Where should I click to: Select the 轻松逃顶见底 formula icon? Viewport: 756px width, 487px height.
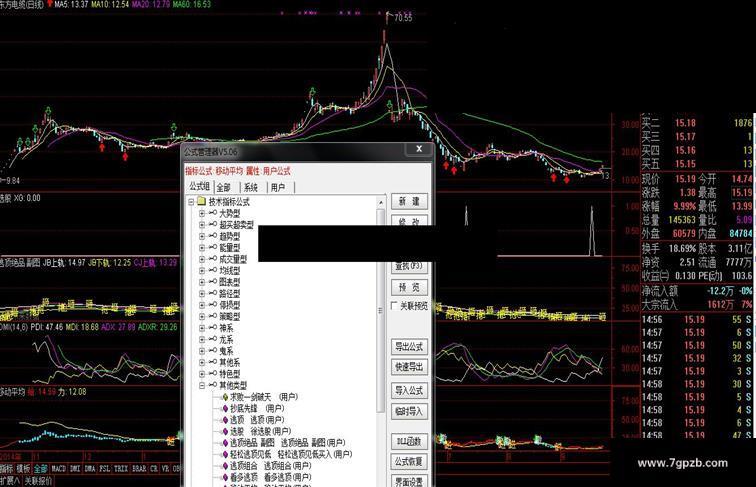point(225,454)
